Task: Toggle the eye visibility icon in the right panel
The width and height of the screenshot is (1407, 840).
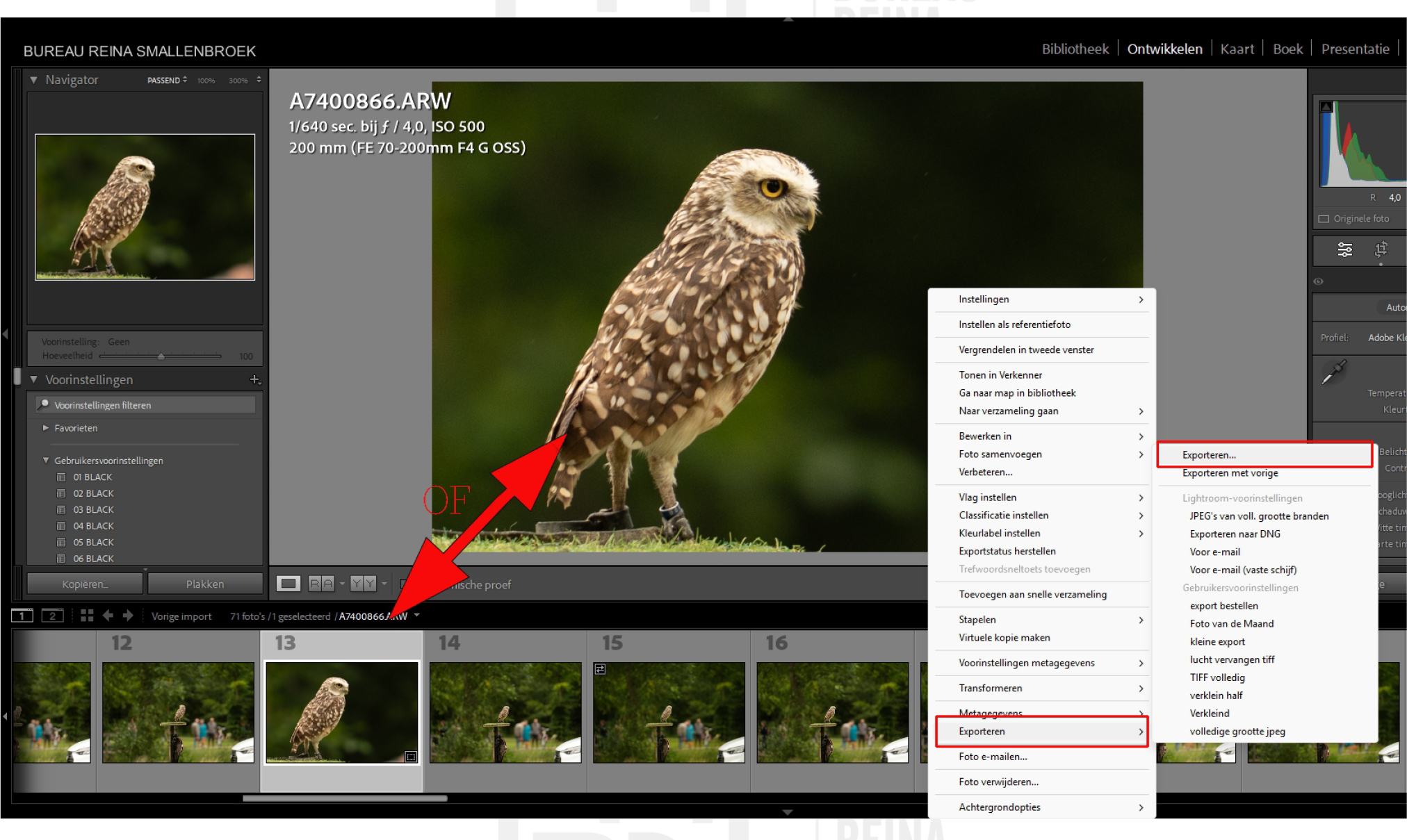Action: coord(1319,281)
